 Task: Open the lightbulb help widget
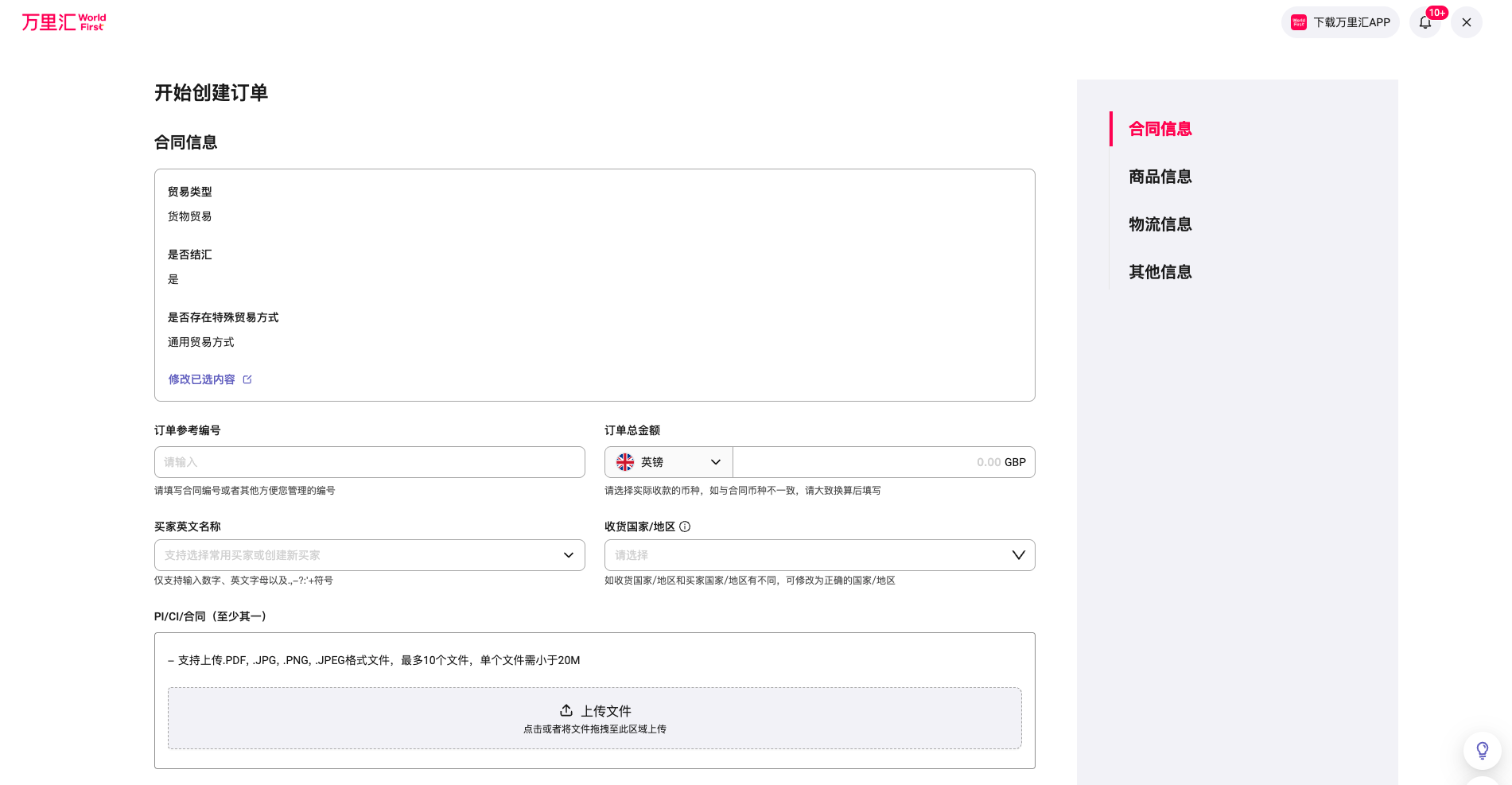click(1482, 750)
